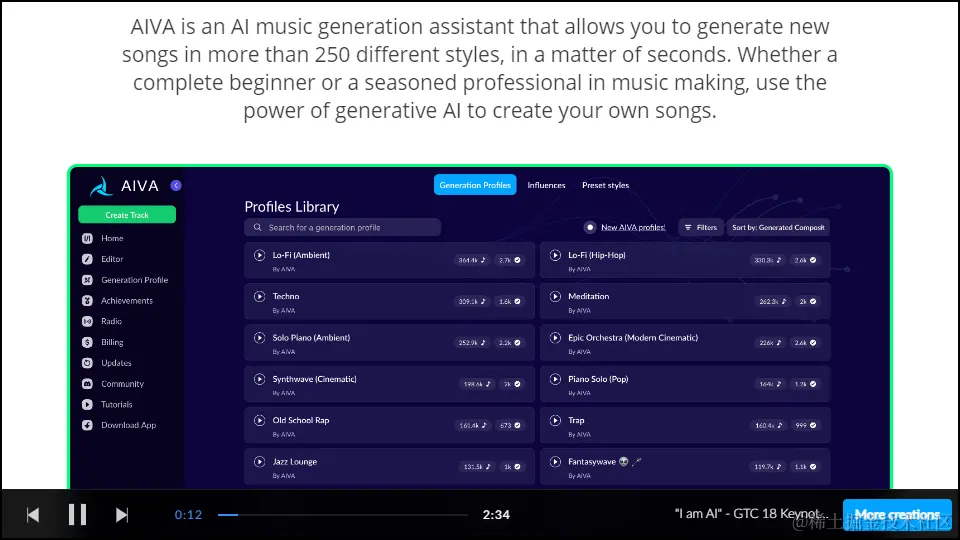Click the 673 likes badge on Old School Rap

tap(510, 426)
